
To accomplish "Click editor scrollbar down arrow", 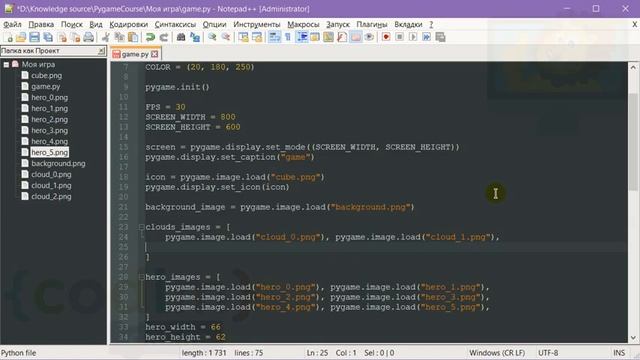I will pos(633,338).
